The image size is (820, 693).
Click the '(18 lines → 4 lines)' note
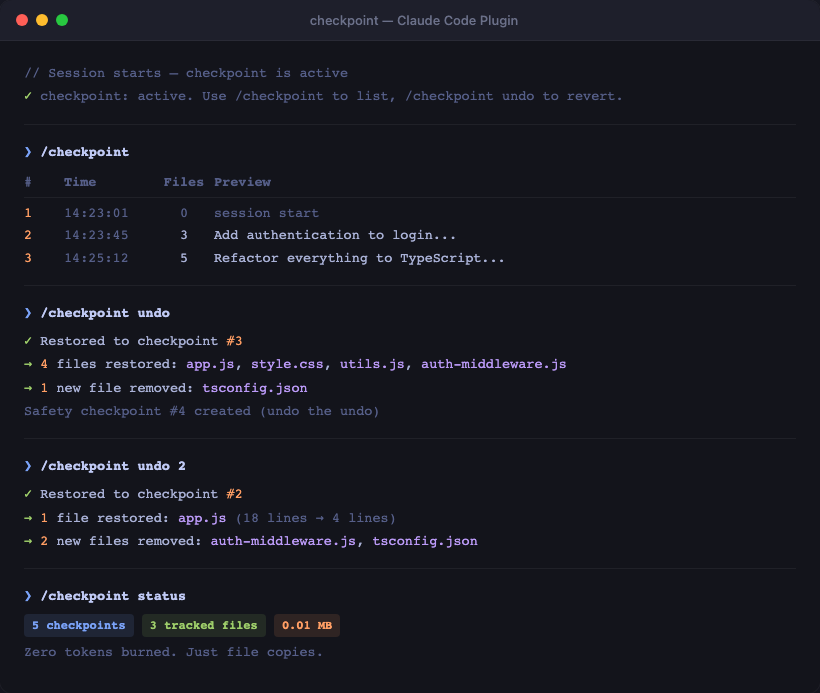pyautogui.click(x=315, y=518)
